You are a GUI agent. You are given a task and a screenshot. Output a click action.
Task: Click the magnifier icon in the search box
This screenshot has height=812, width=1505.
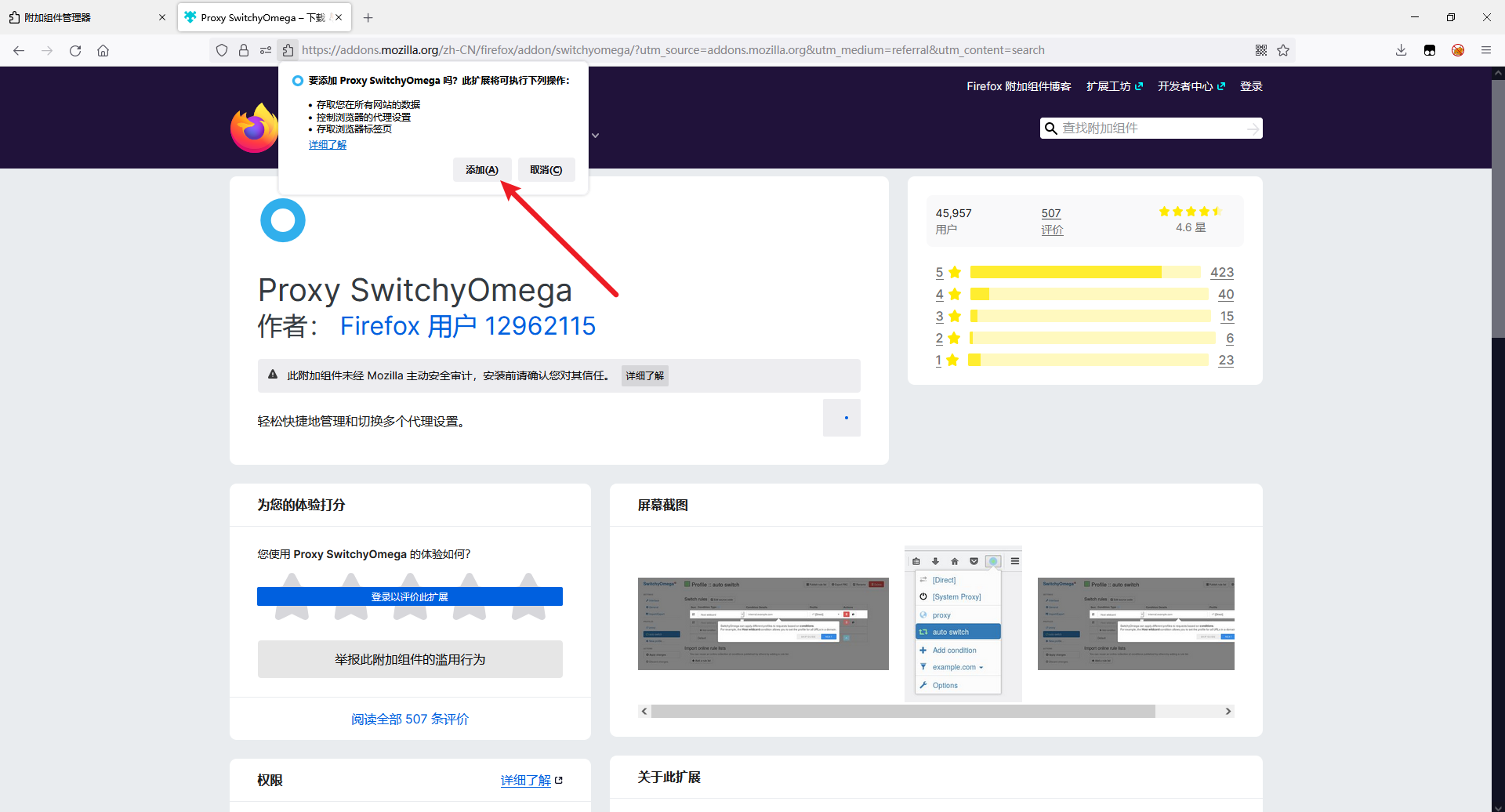click(1051, 129)
